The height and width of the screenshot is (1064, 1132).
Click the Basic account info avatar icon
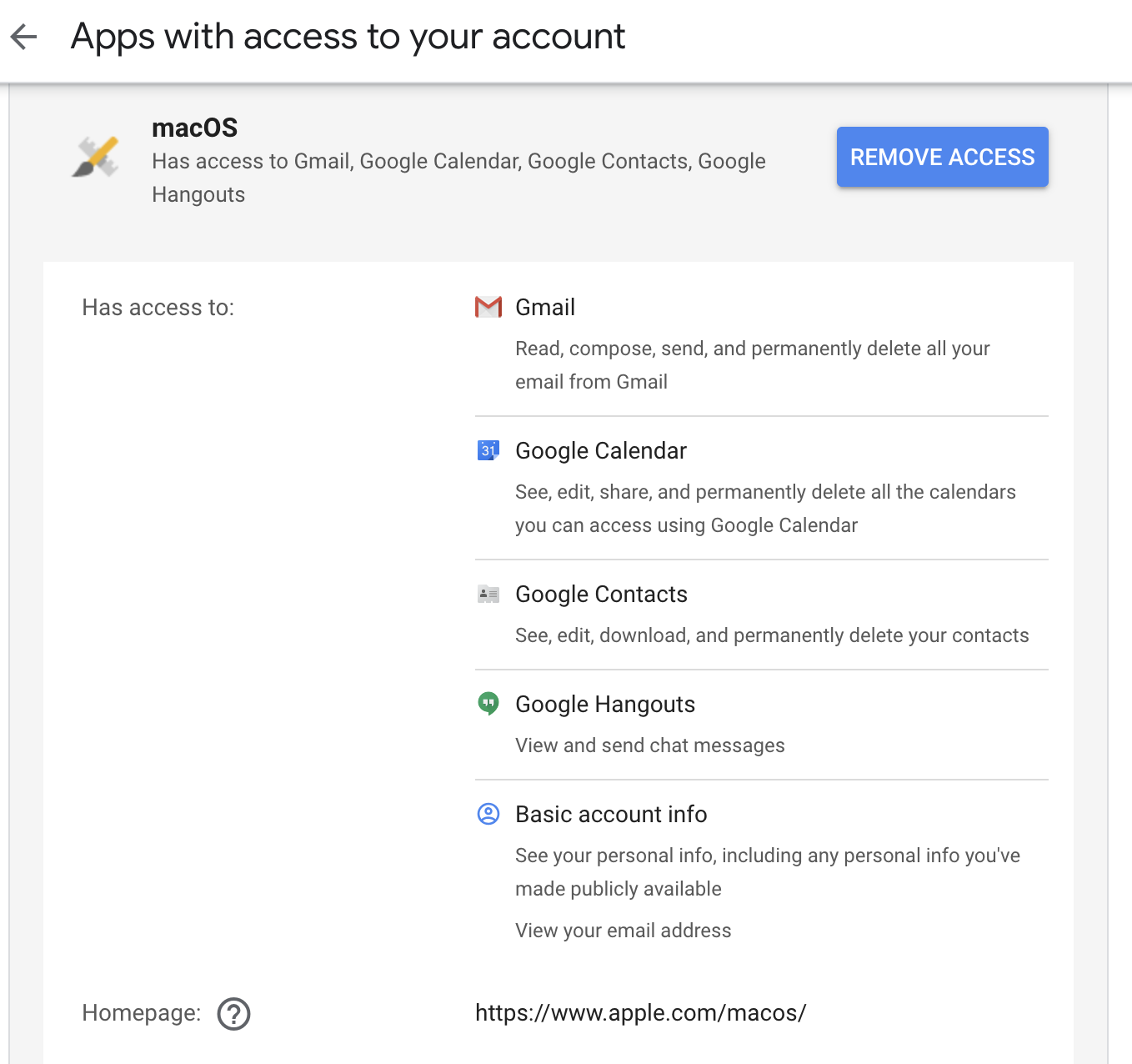[x=488, y=814]
